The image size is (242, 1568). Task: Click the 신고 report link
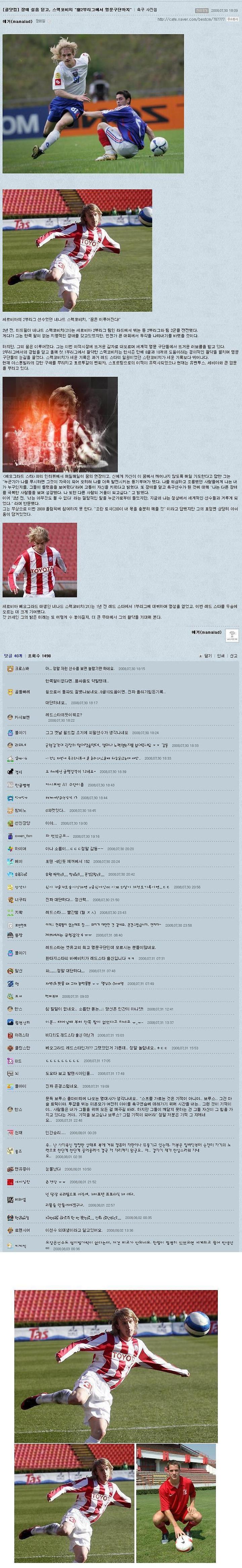(234, 655)
